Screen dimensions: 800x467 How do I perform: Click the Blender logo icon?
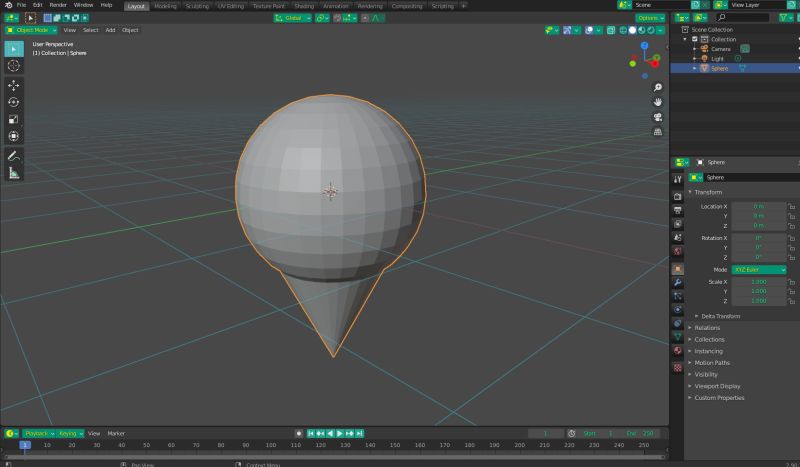pyautogui.click(x=8, y=5)
